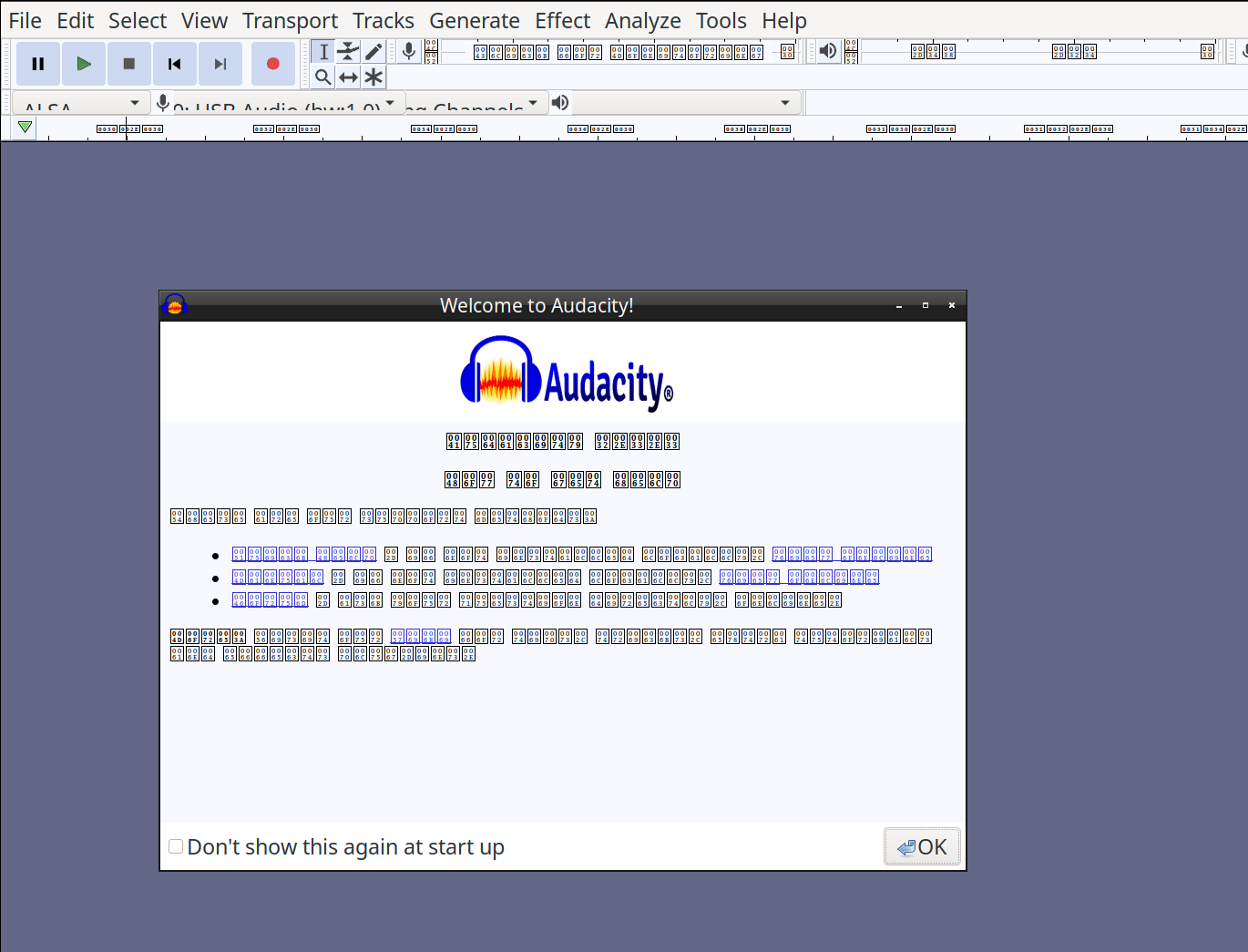Open the playback device dropdown
Screen dimensions: 1248x952
[686, 103]
